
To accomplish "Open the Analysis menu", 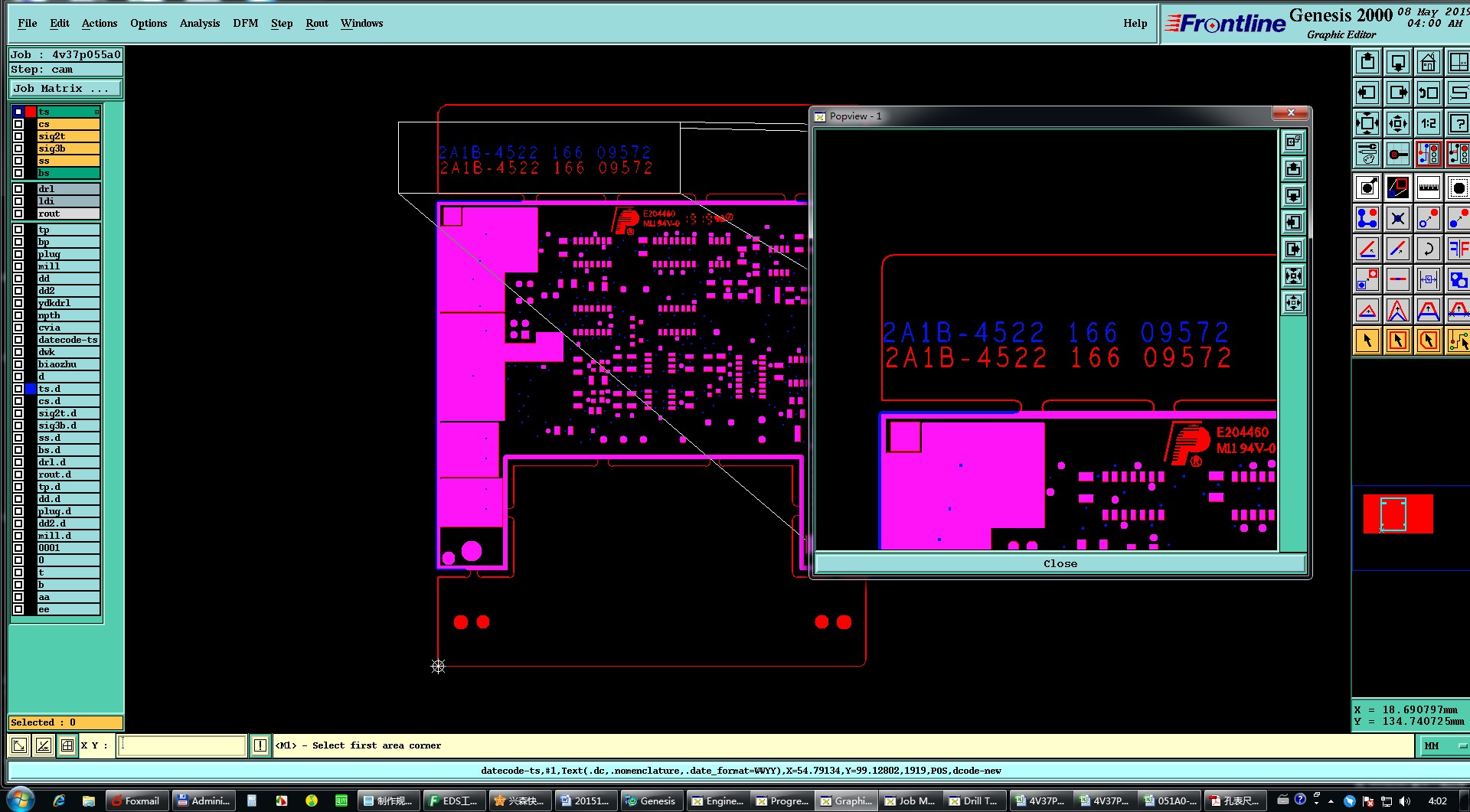I will [x=200, y=23].
